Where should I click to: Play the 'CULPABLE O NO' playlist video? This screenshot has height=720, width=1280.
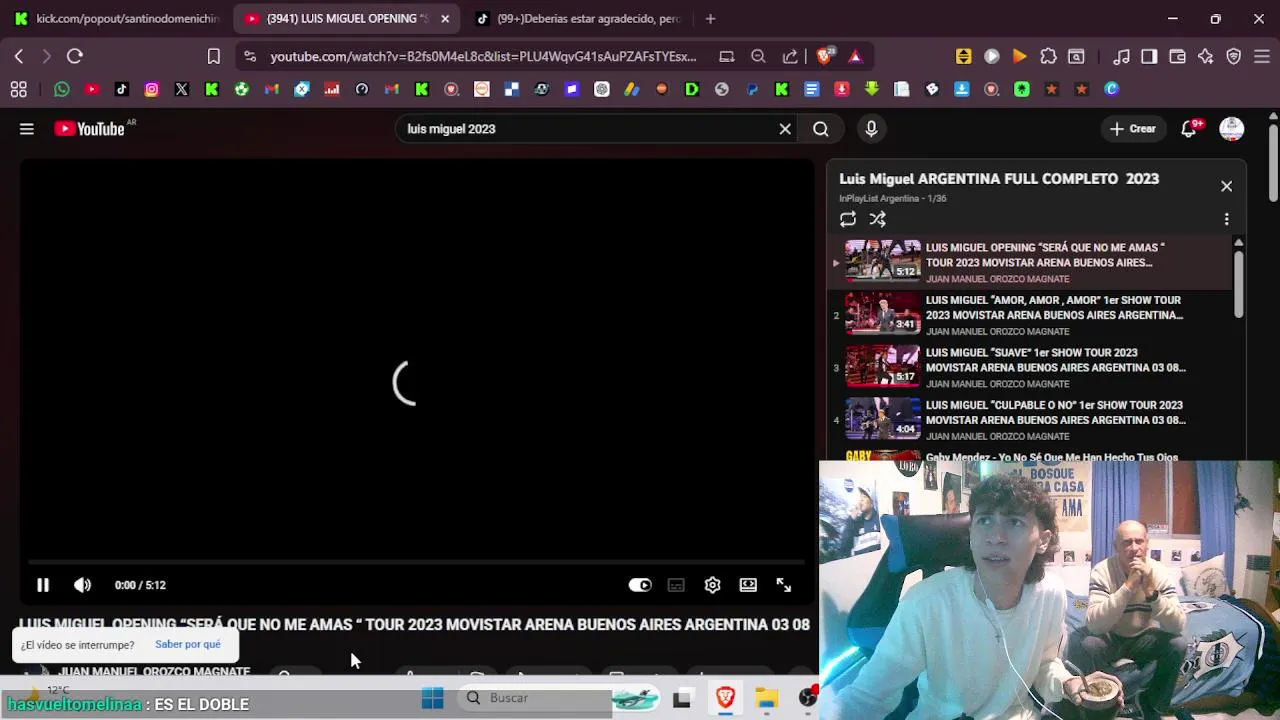1029,420
